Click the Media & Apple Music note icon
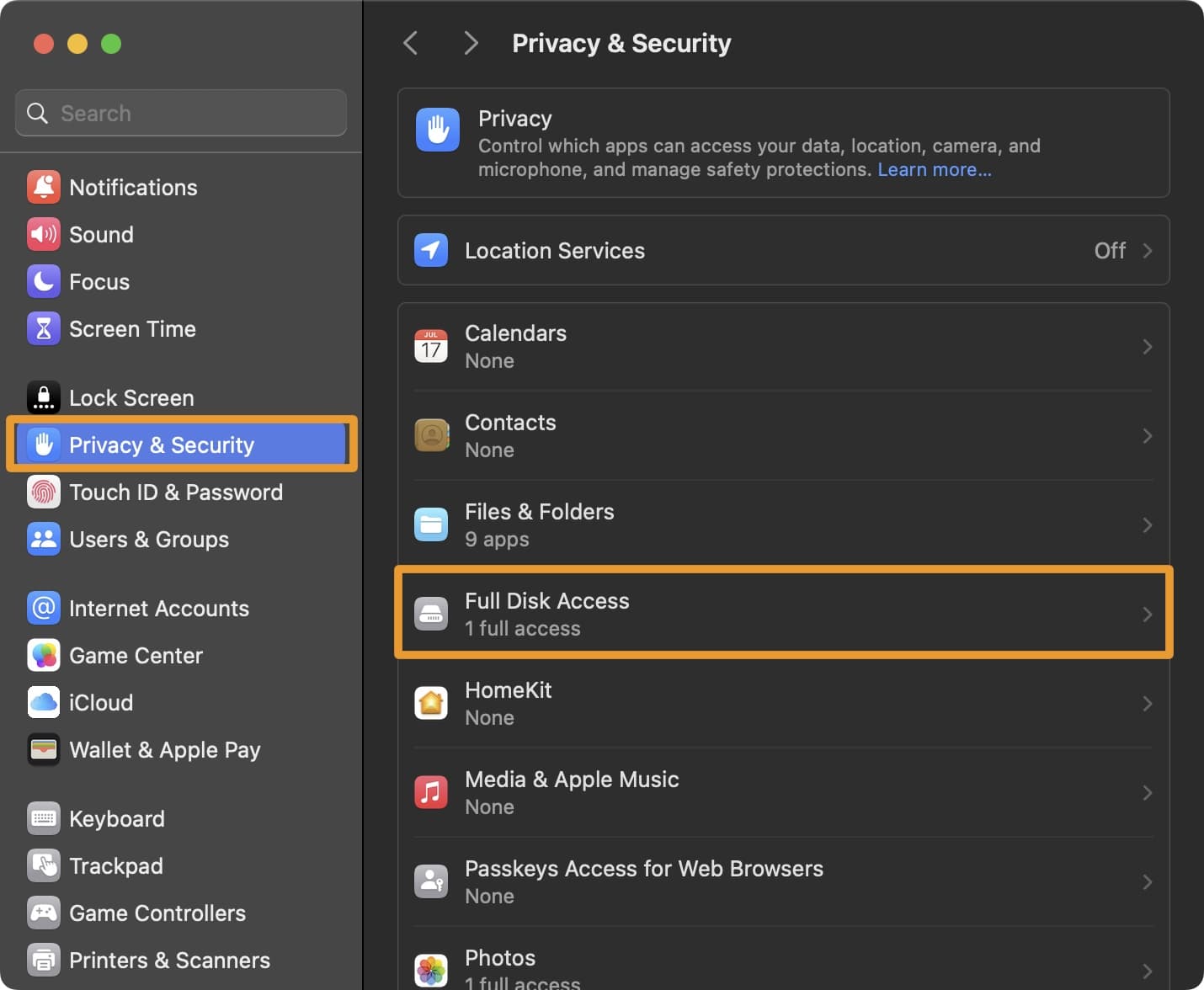This screenshot has height=990, width=1204. 431,792
